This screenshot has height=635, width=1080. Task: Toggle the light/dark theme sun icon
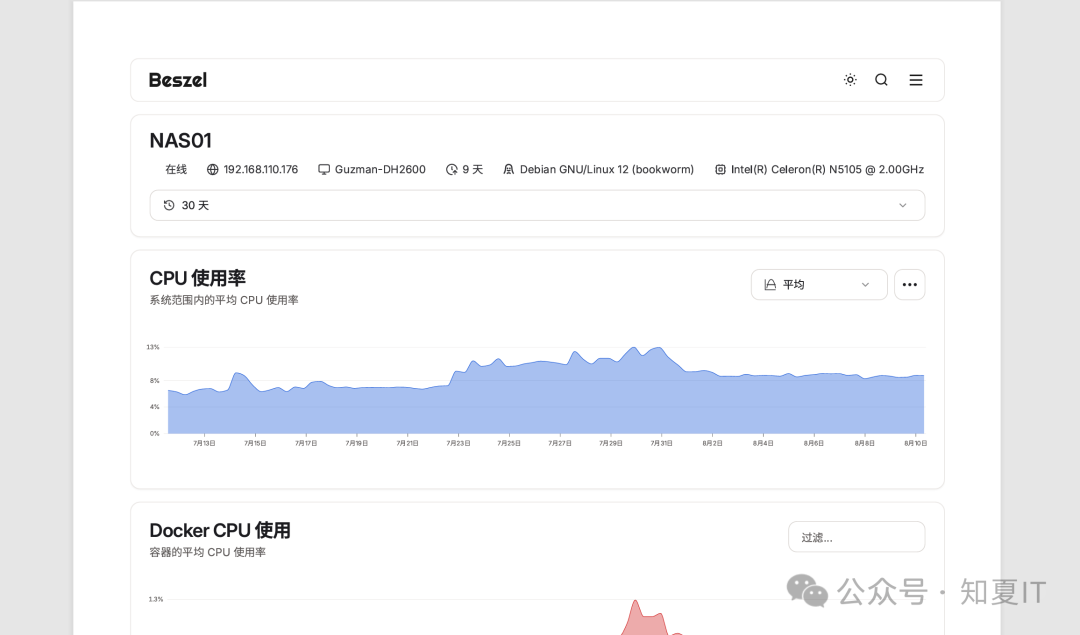click(850, 80)
